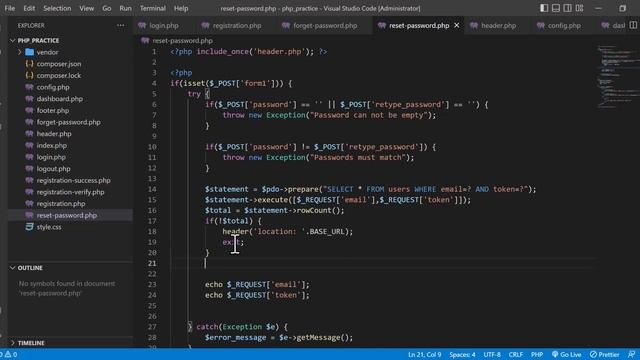
Task: Open dashboard.php in explorer
Action: [x=60, y=99]
